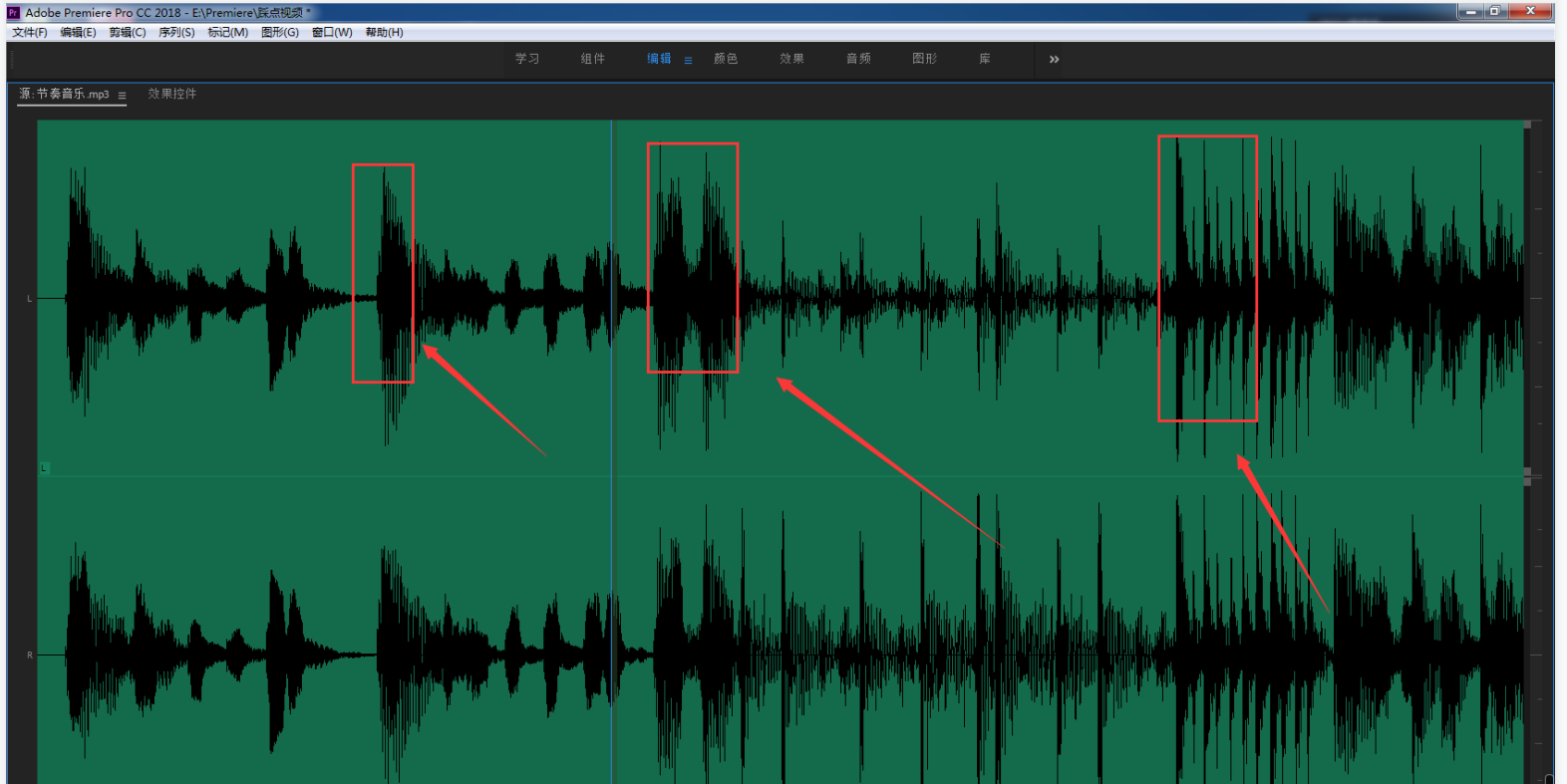This screenshot has width=1567, height=784.
Task: Switch to the 音频 workspace
Action: tap(858, 59)
